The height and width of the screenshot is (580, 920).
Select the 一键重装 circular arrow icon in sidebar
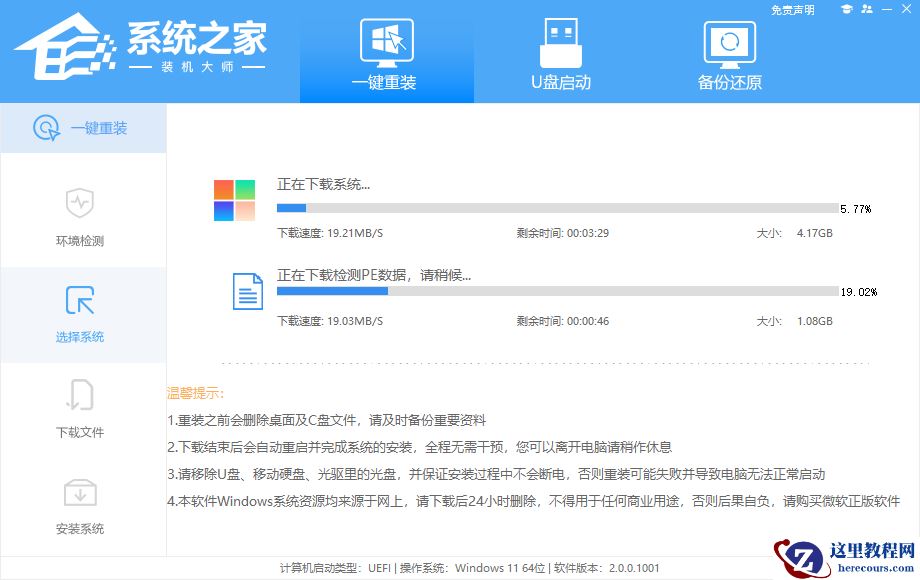point(46,128)
